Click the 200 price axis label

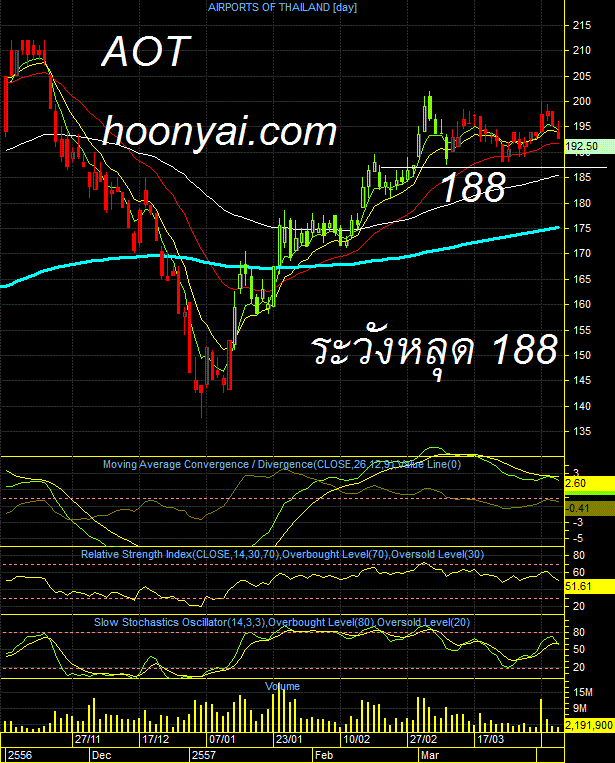pyautogui.click(x=582, y=101)
